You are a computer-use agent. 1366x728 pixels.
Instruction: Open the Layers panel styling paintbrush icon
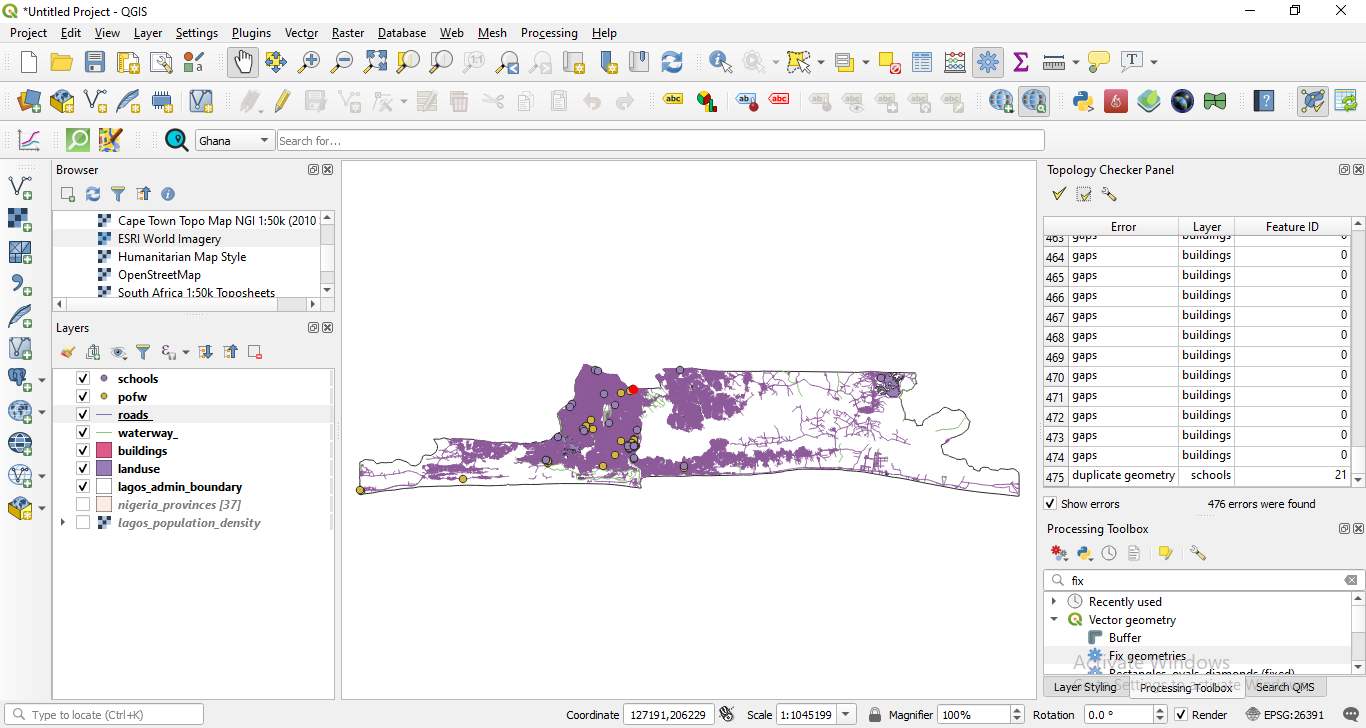(x=68, y=352)
